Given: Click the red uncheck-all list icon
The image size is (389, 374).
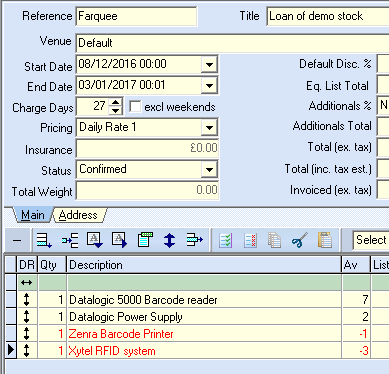Looking at the screenshot, I should pyautogui.click(x=250, y=240).
